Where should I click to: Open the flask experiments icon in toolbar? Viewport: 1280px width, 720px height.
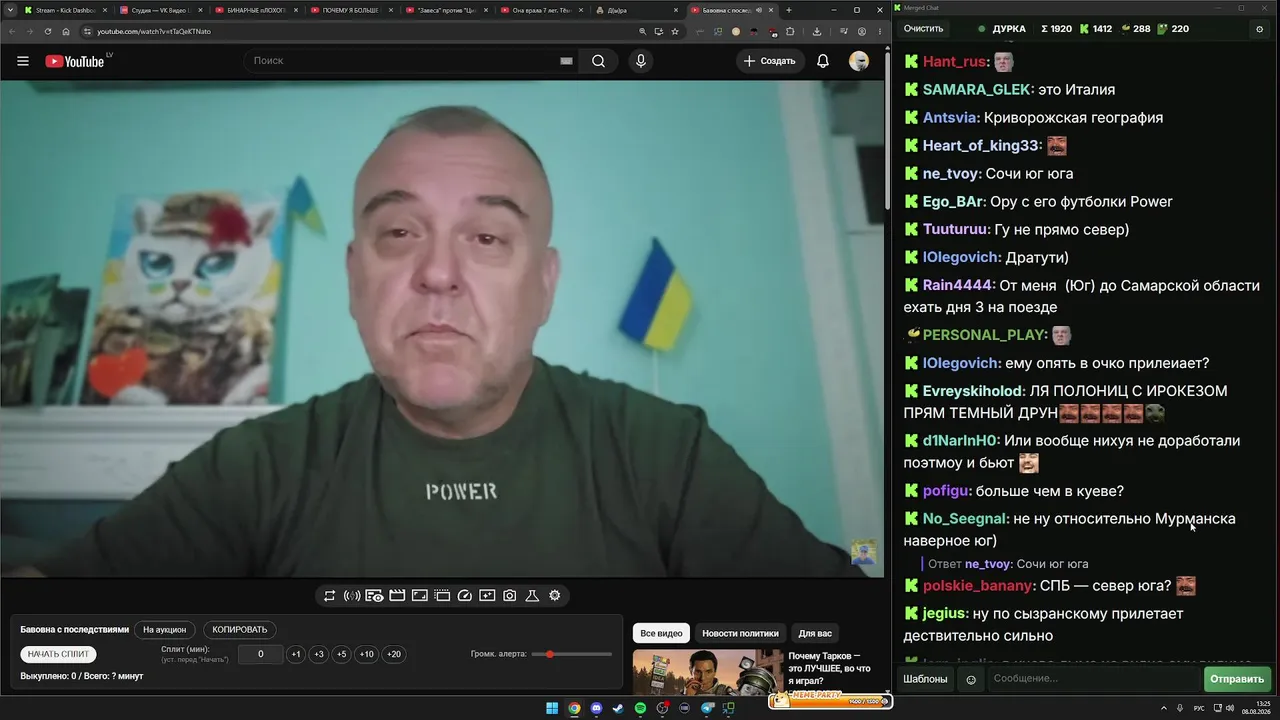(x=532, y=596)
